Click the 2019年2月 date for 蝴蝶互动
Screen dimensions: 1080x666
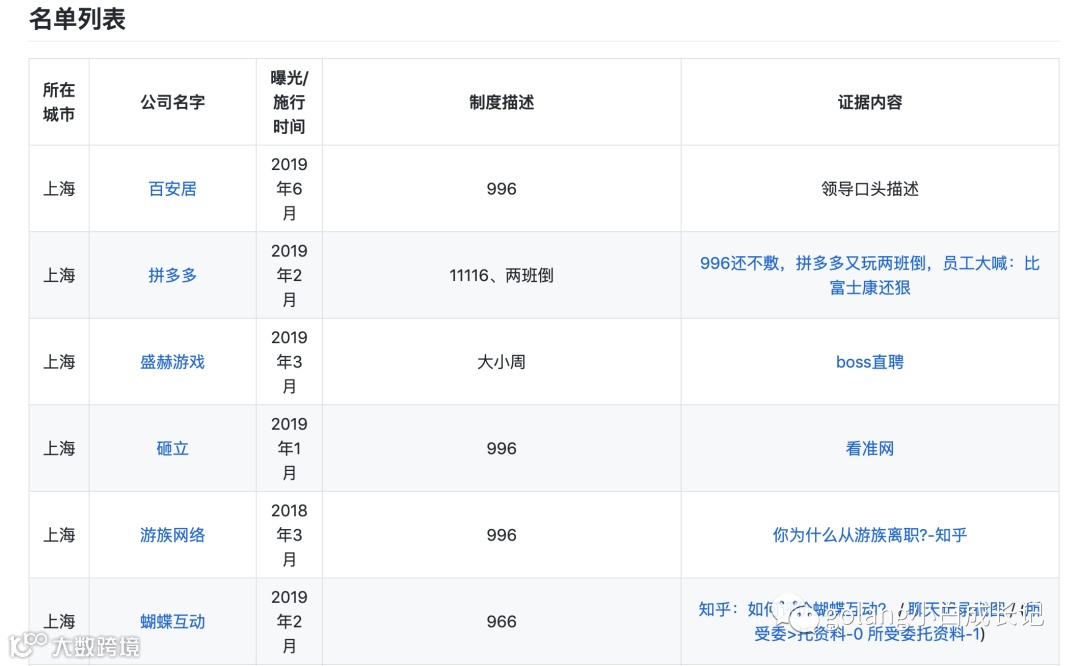pyautogui.click(x=289, y=622)
